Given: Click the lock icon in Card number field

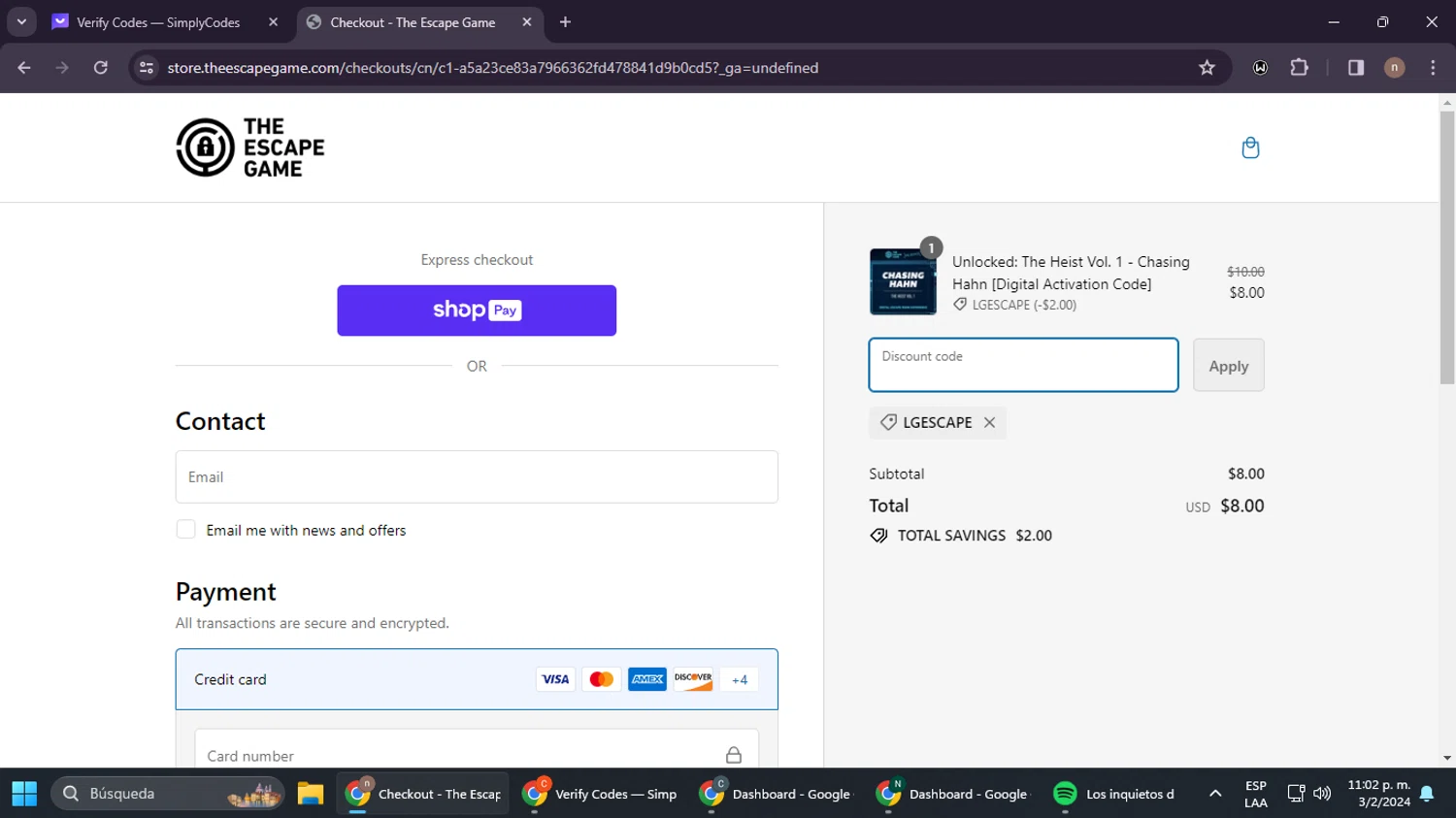Looking at the screenshot, I should [734, 755].
